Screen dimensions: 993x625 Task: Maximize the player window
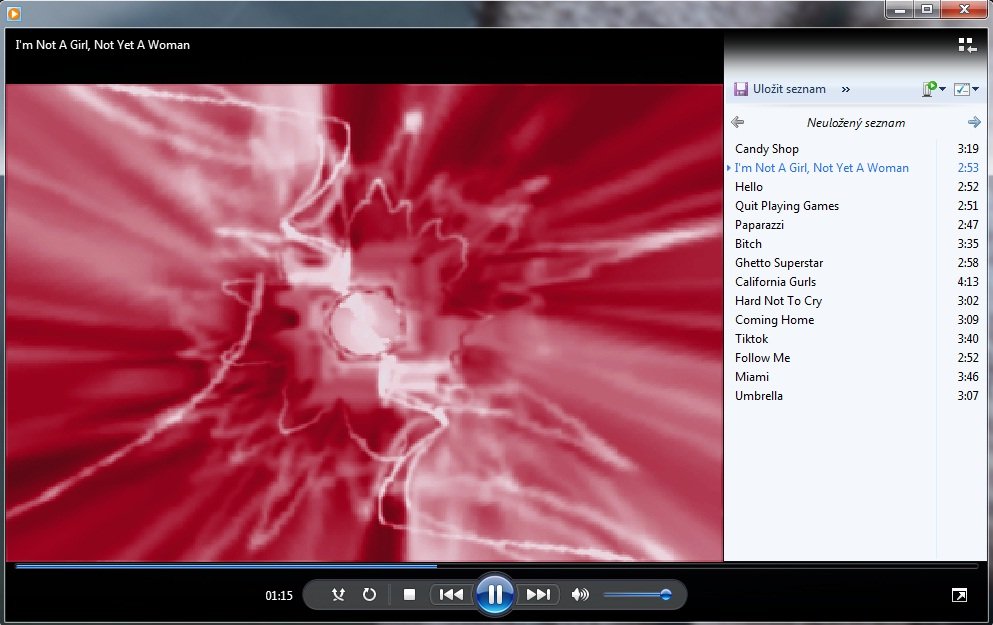point(927,9)
